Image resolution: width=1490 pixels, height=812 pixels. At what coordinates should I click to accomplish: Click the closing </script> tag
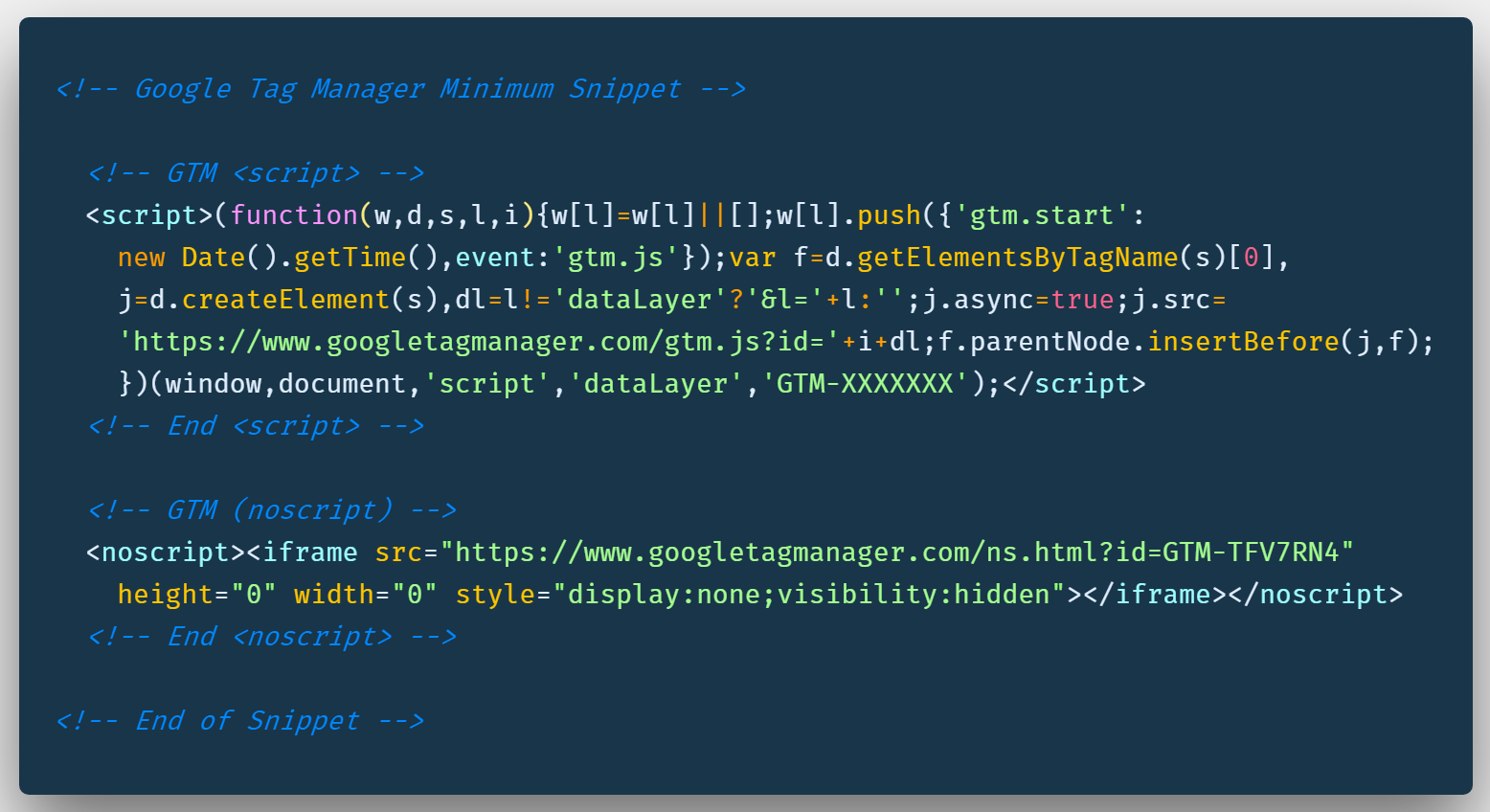click(x=1074, y=384)
